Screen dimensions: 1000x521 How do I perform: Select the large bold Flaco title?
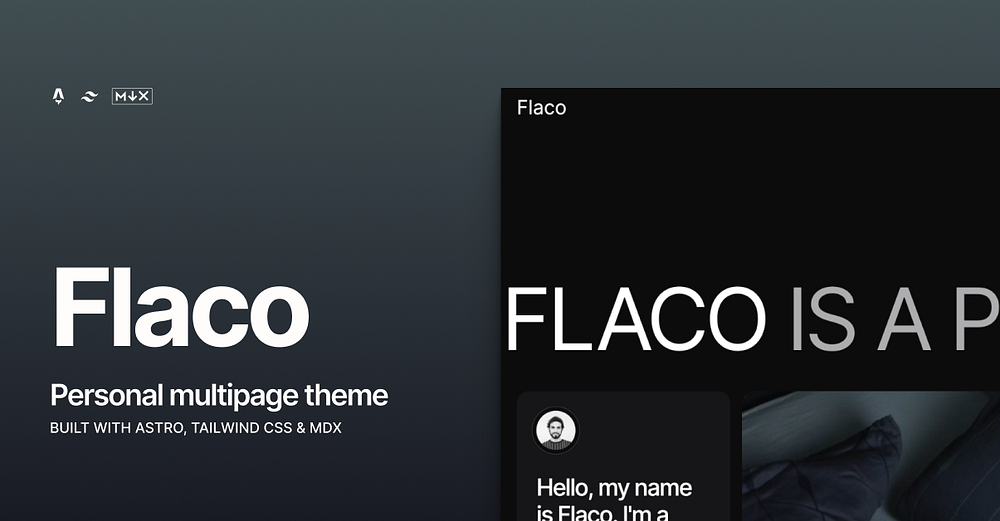tap(180, 308)
